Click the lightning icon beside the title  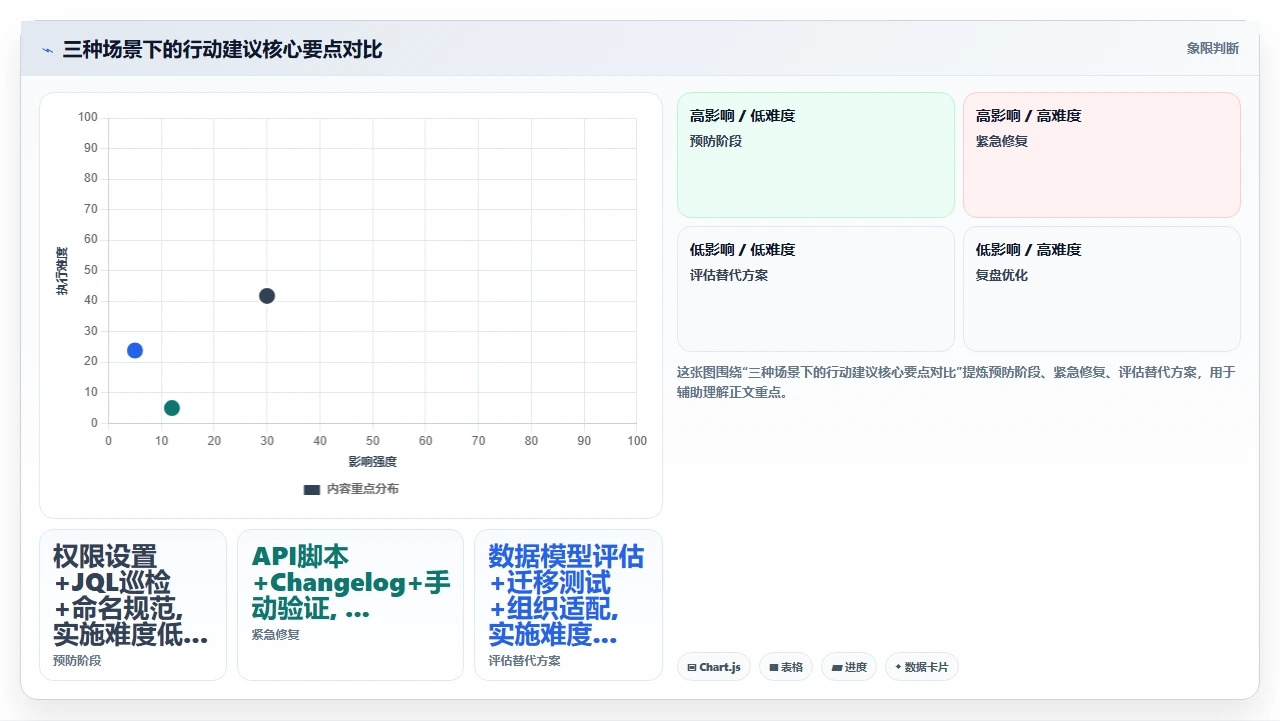(x=47, y=50)
